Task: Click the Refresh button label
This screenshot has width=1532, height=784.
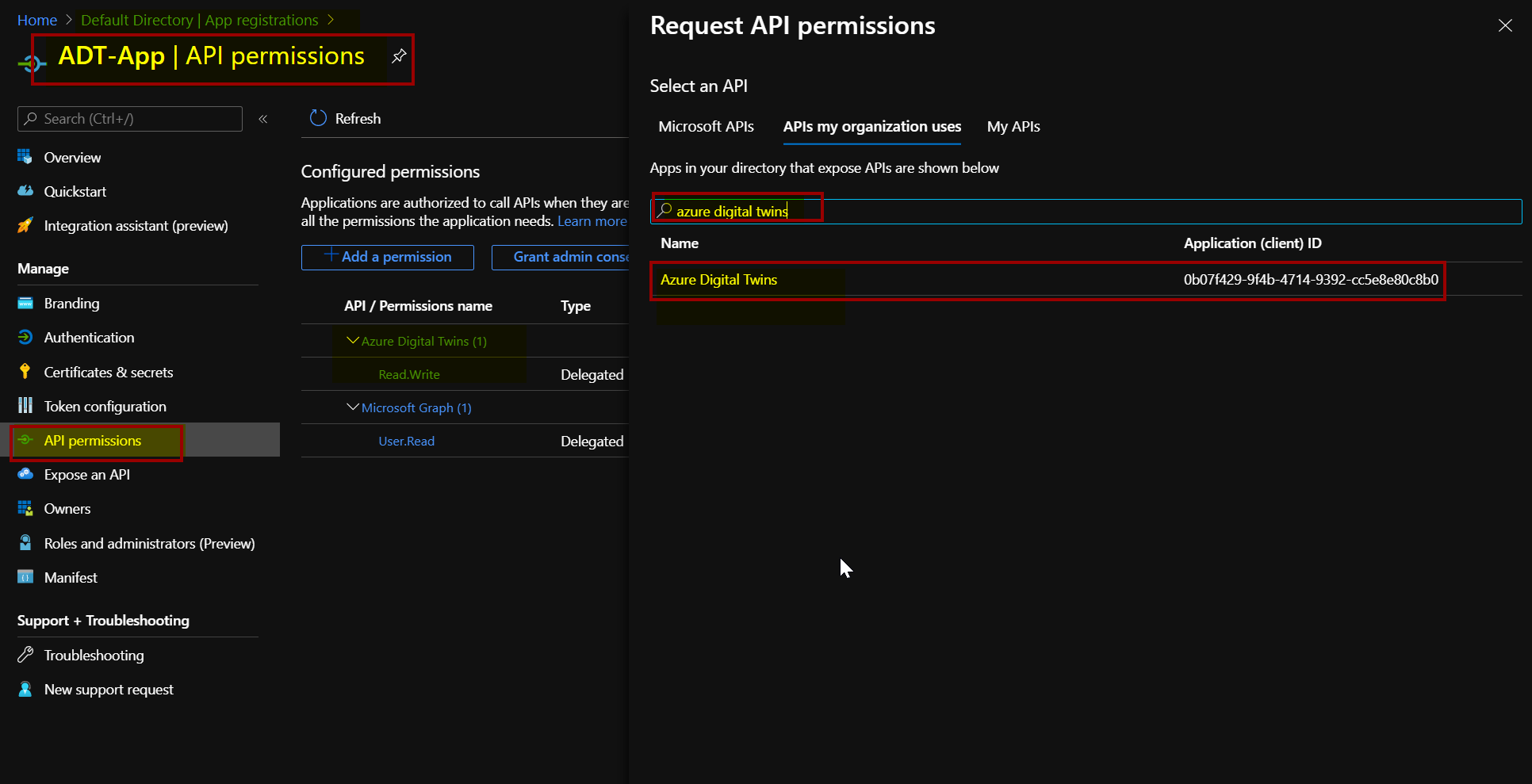Action: [x=358, y=118]
